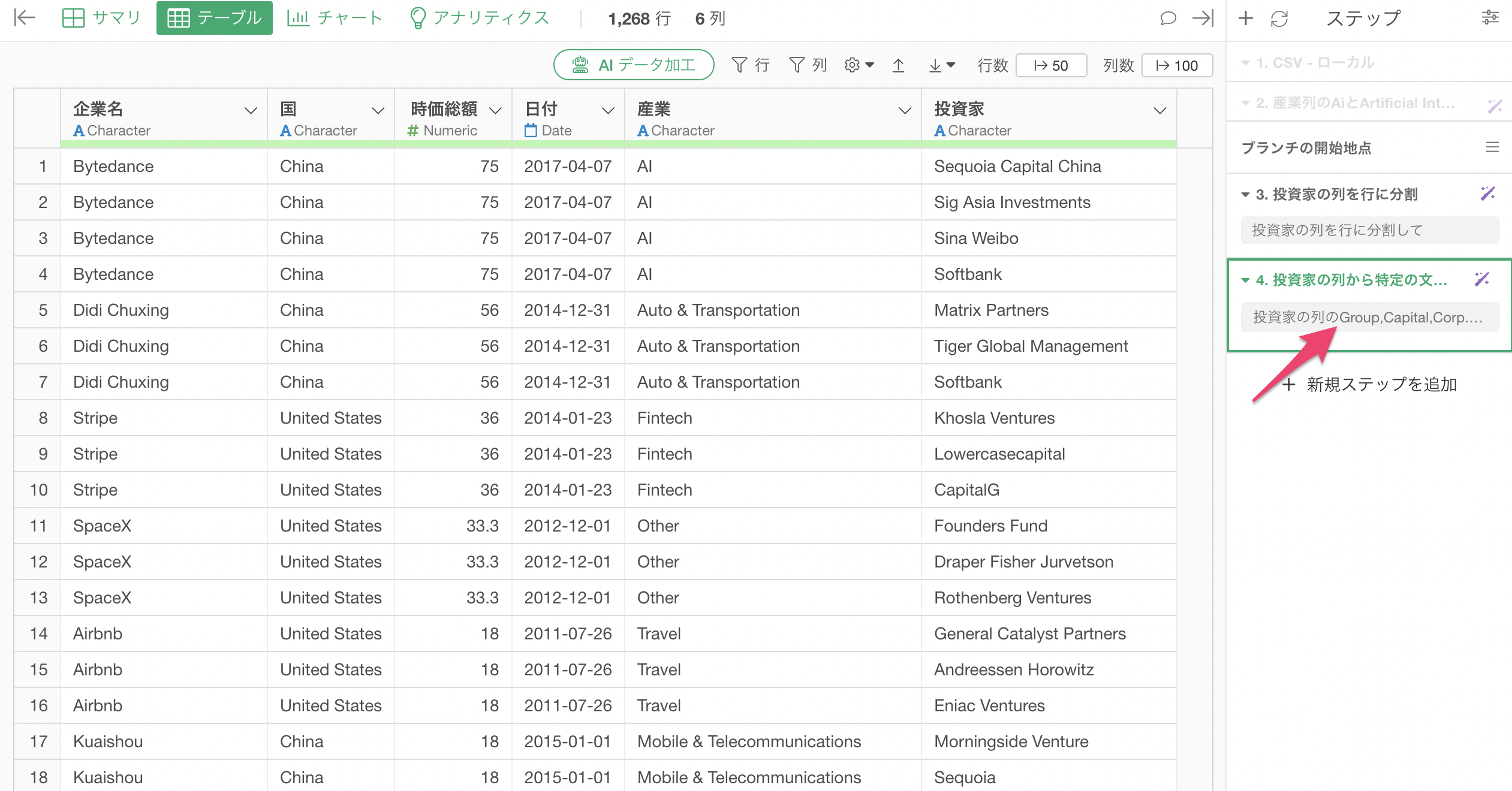Switch to the アナリティクス tab
Screen dimensions: 1512x791
coord(480,18)
